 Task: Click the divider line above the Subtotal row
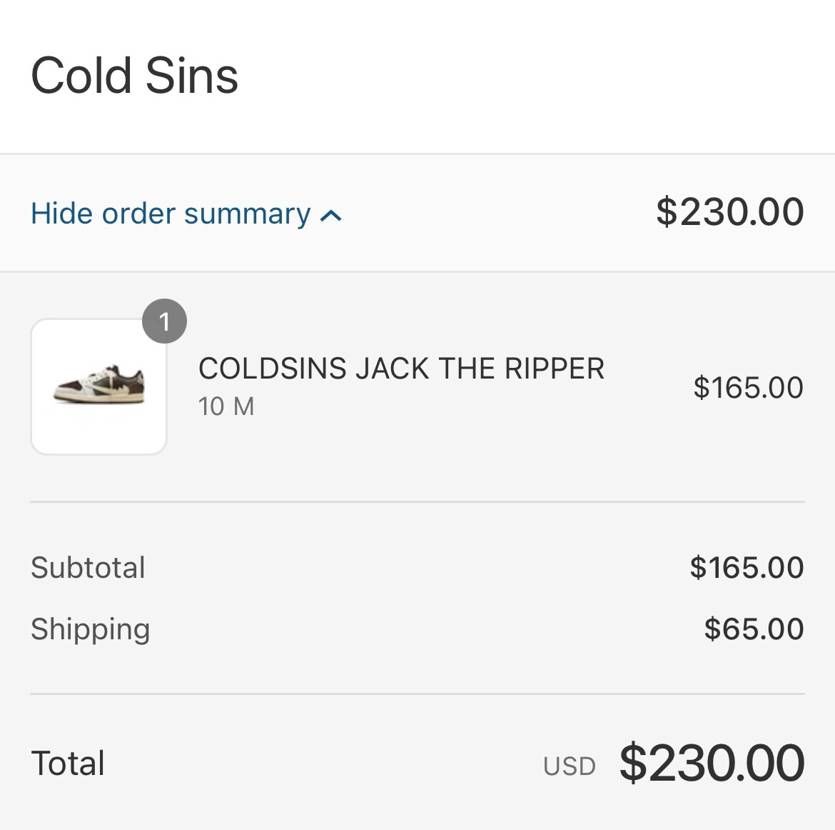click(x=417, y=502)
